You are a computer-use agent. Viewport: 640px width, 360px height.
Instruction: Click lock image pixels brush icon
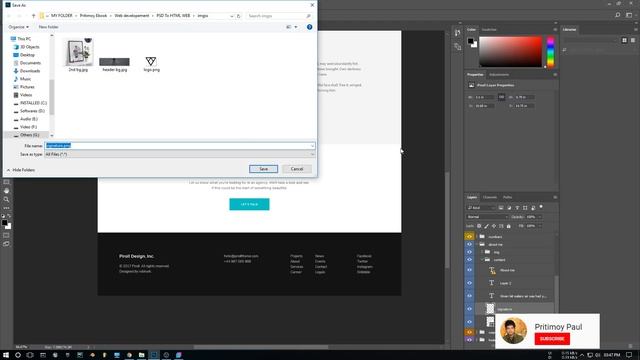[487, 226]
